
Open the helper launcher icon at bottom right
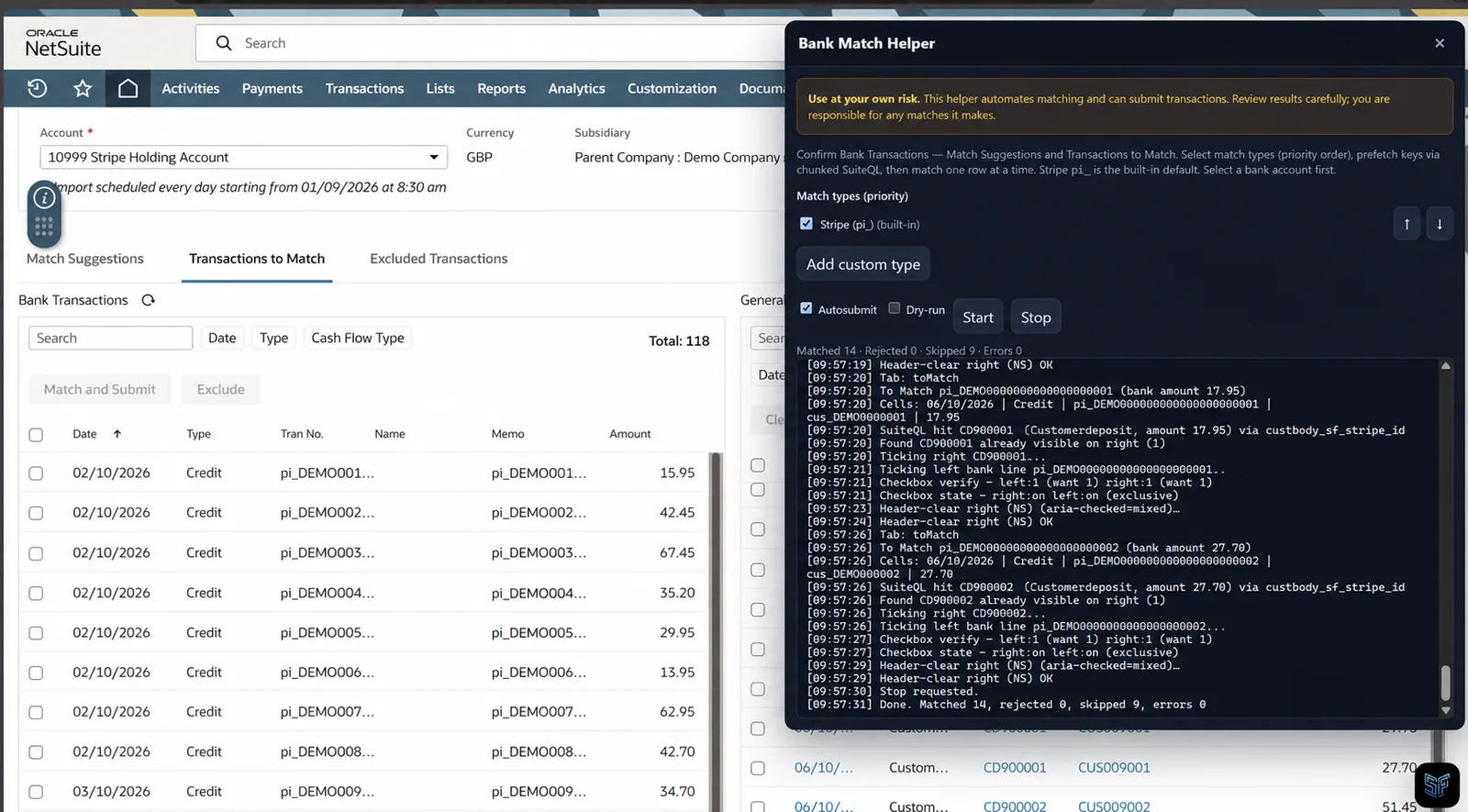coord(1437,784)
